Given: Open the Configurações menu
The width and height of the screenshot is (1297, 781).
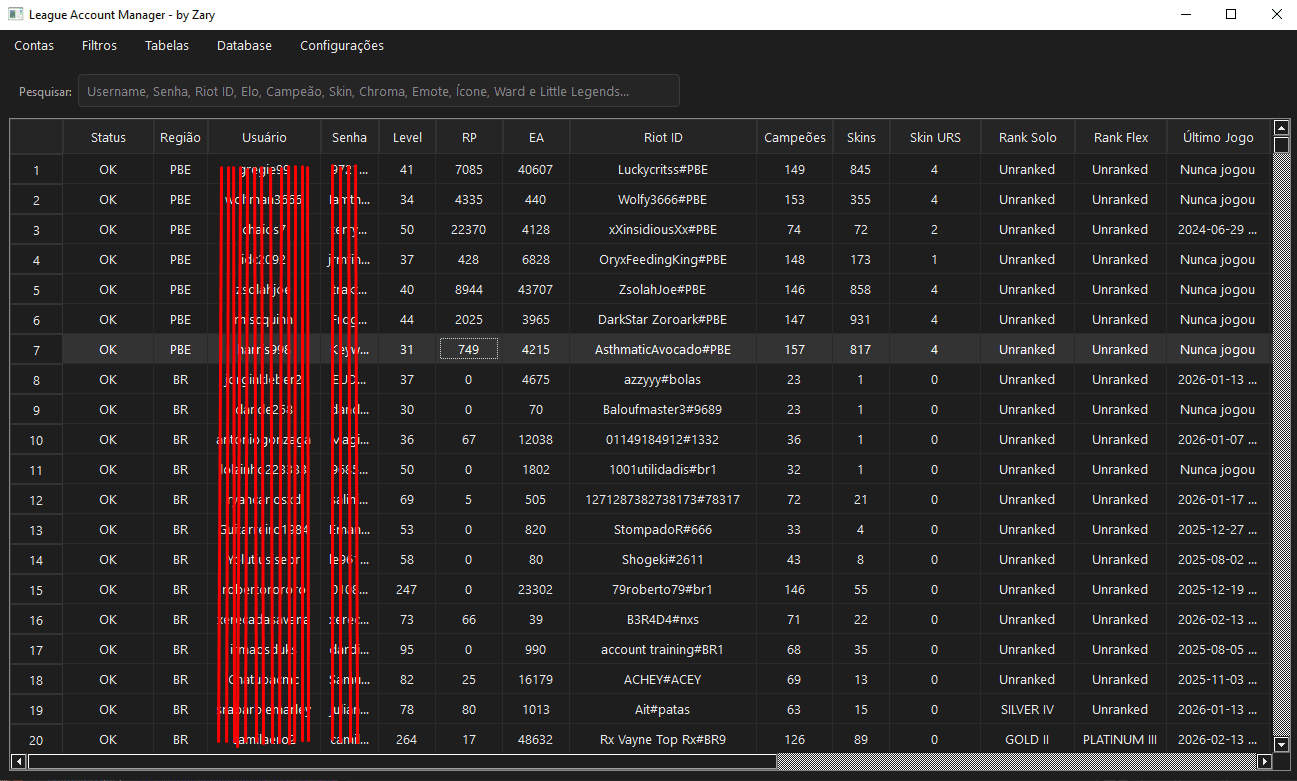Looking at the screenshot, I should pos(341,46).
